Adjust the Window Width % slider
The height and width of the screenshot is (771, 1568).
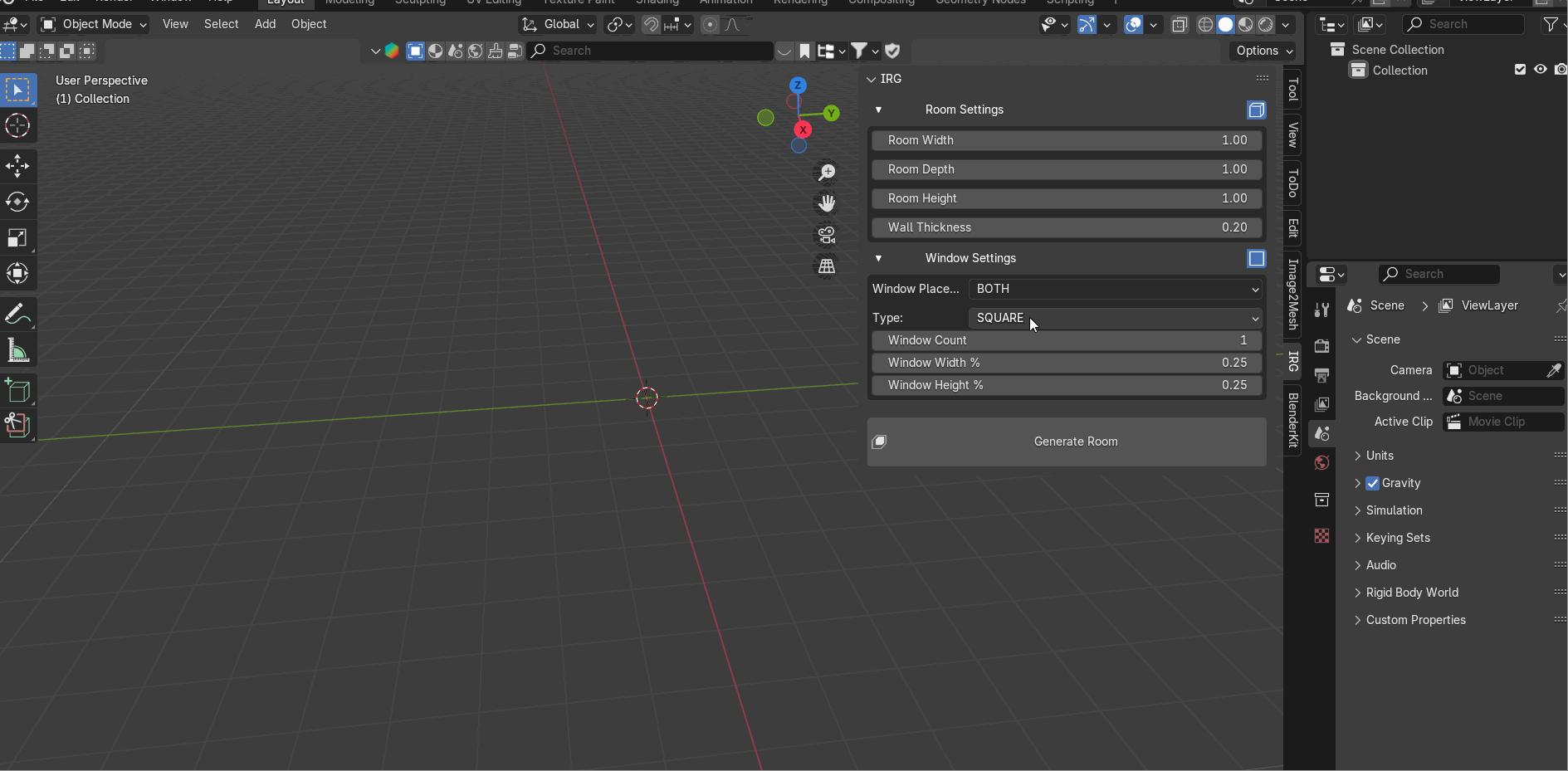1067,363
